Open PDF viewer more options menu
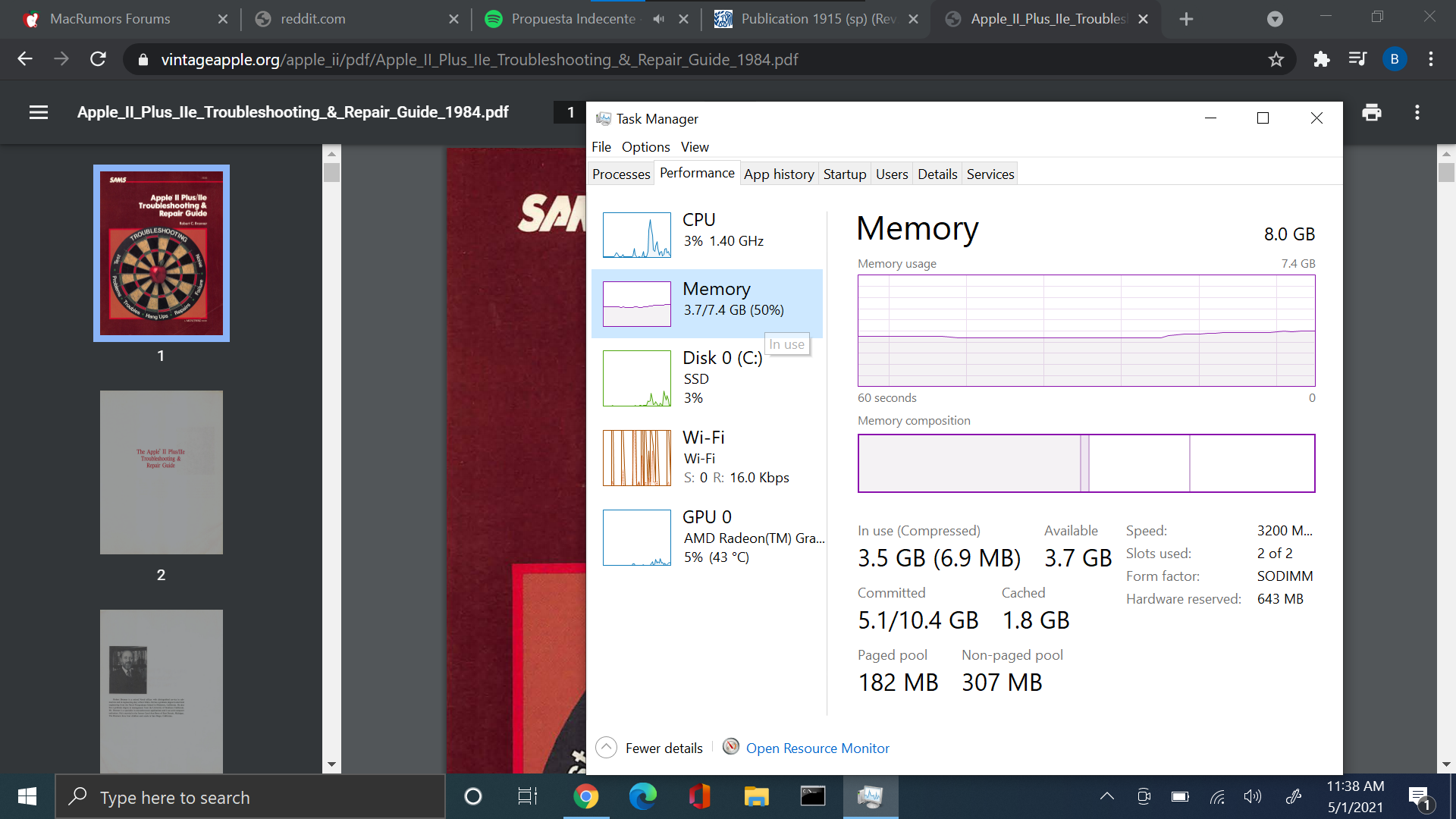This screenshot has height=819, width=1456. (x=1417, y=112)
